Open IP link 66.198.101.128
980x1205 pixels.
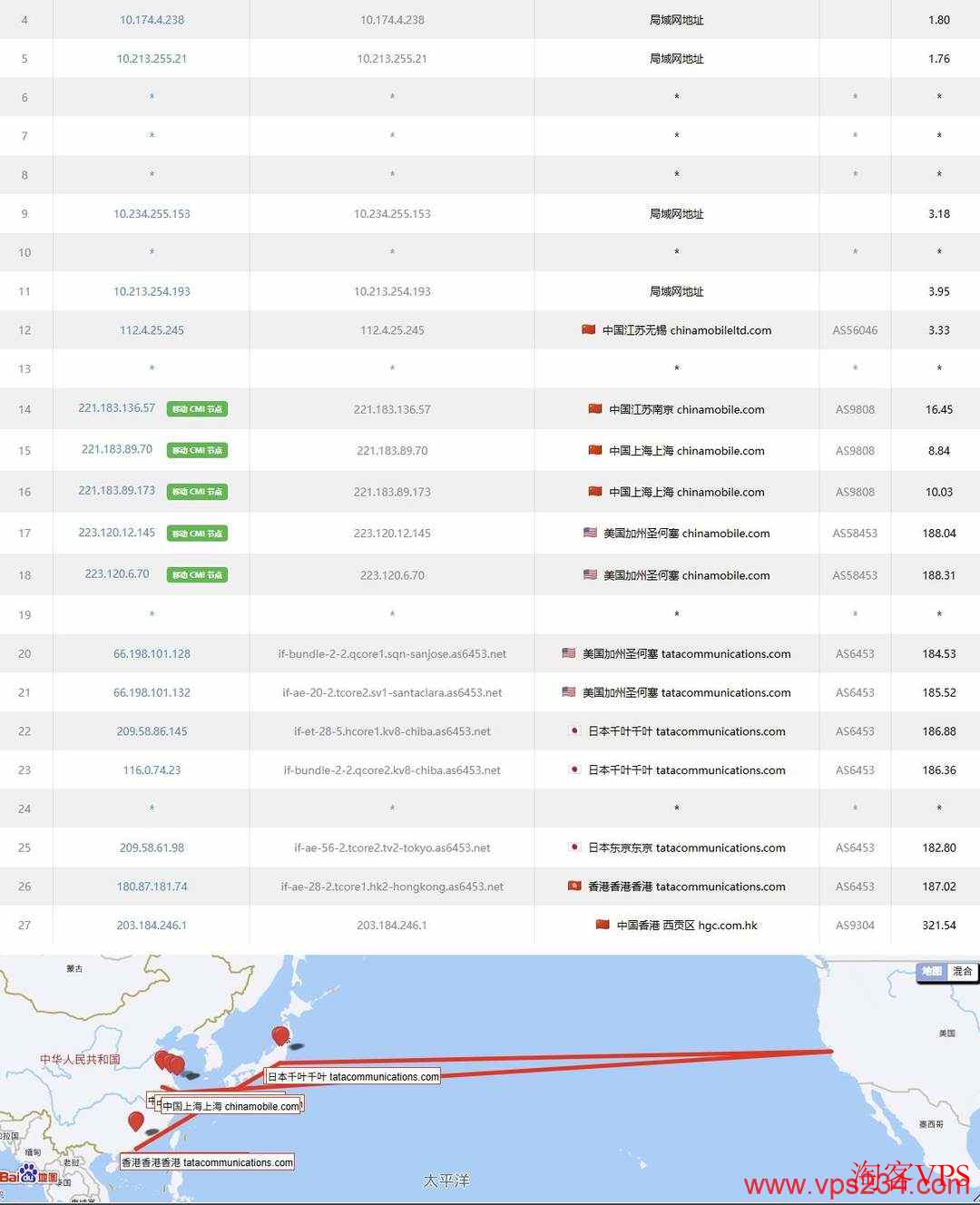(x=152, y=653)
